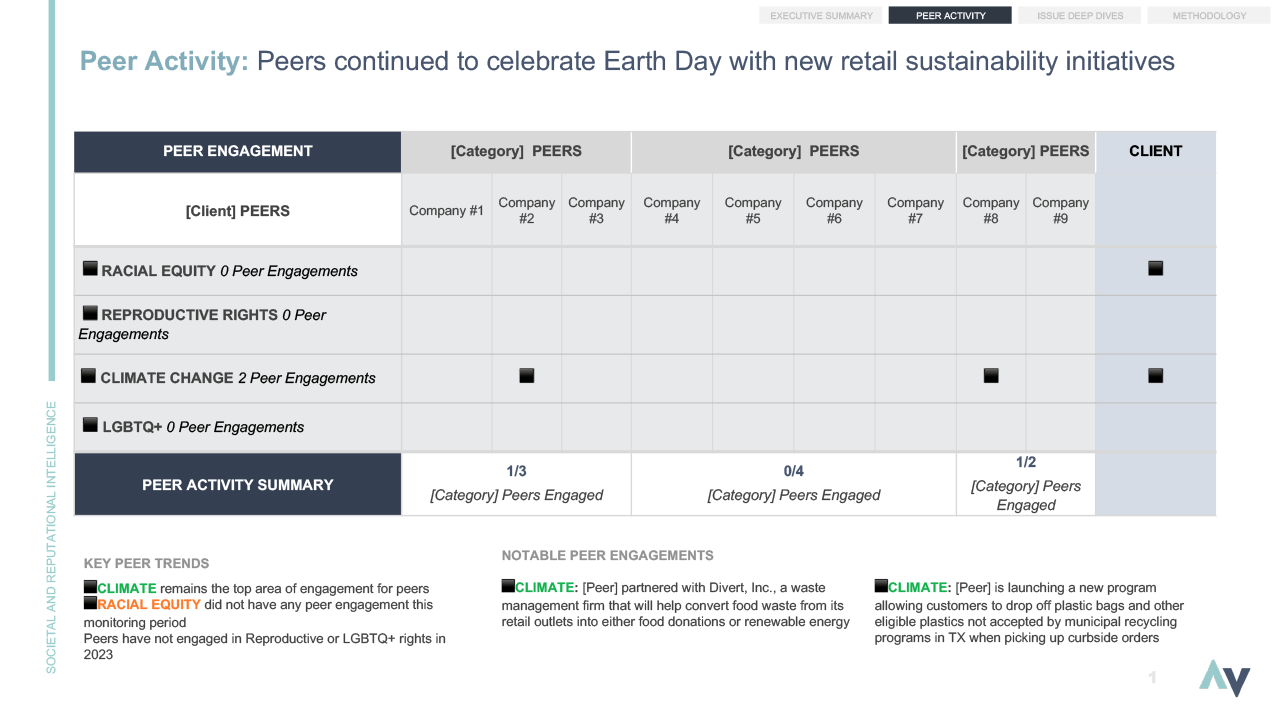1280x720 pixels.
Task: Click the Company #2 column header
Action: [527, 210]
